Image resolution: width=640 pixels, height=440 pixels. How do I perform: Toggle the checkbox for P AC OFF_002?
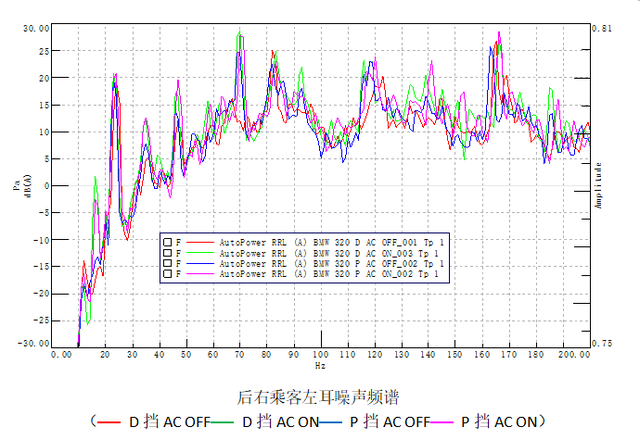point(166,263)
